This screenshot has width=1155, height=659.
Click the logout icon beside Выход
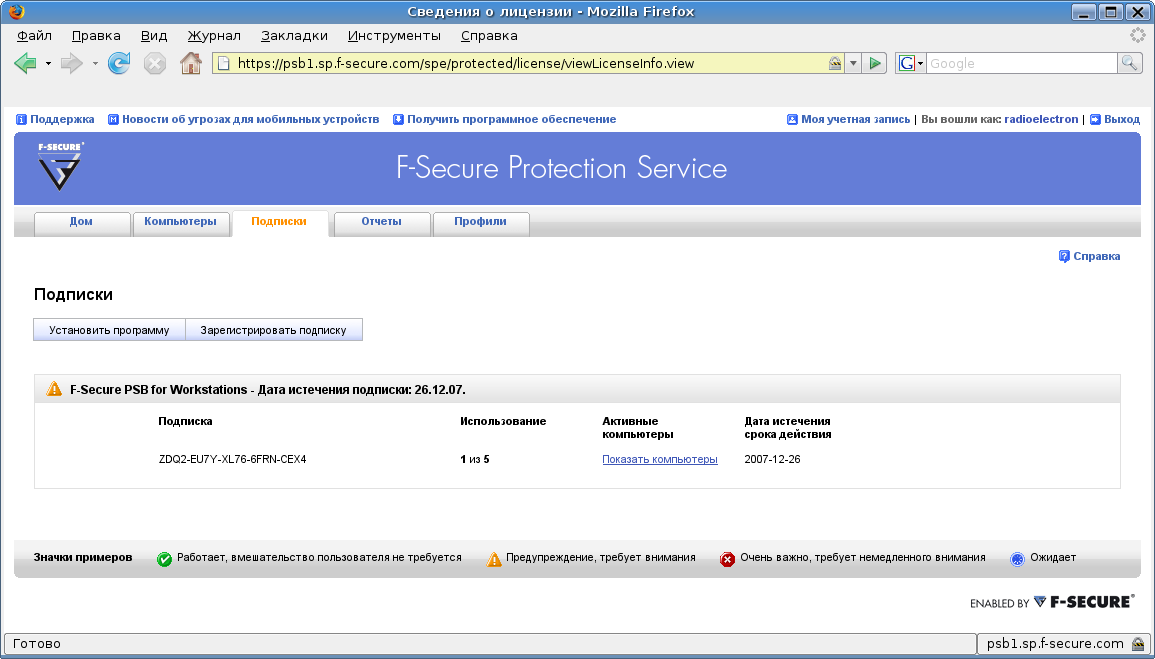[1095, 119]
